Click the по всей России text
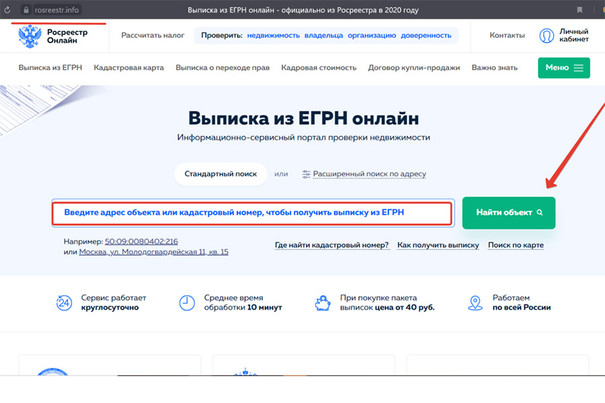The height and width of the screenshot is (403, 605). pyautogui.click(x=521, y=308)
